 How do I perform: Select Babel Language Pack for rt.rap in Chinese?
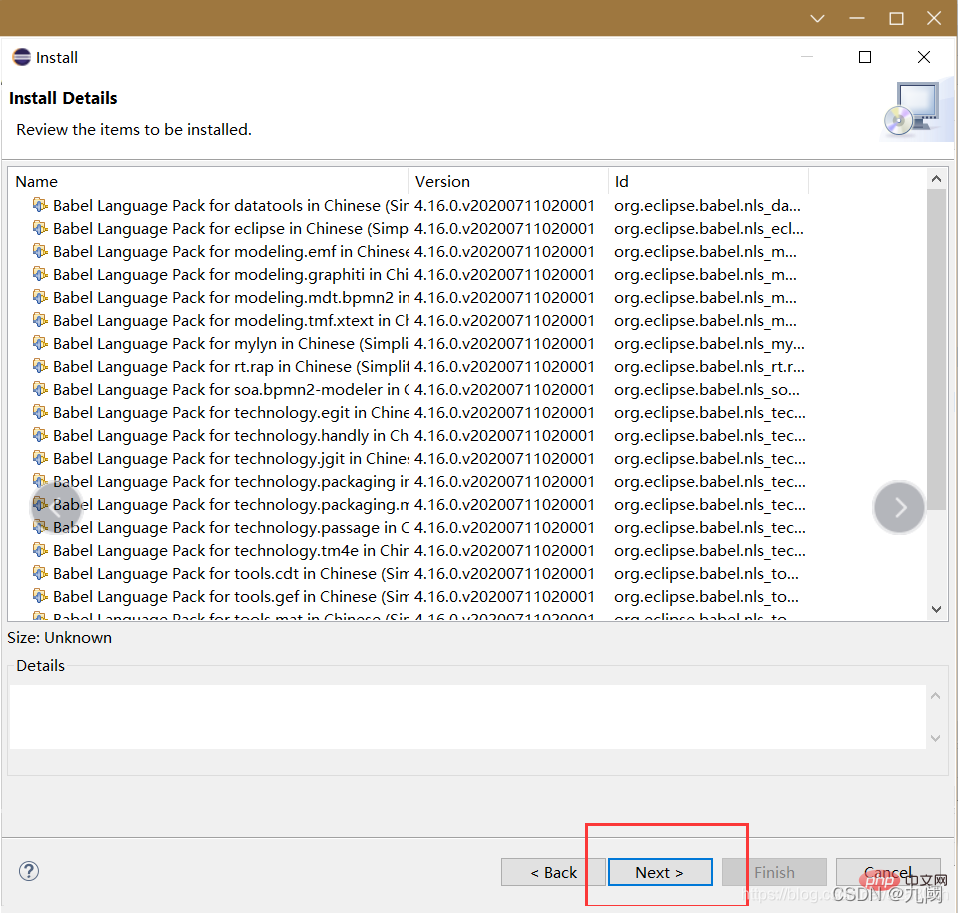[x=230, y=367]
